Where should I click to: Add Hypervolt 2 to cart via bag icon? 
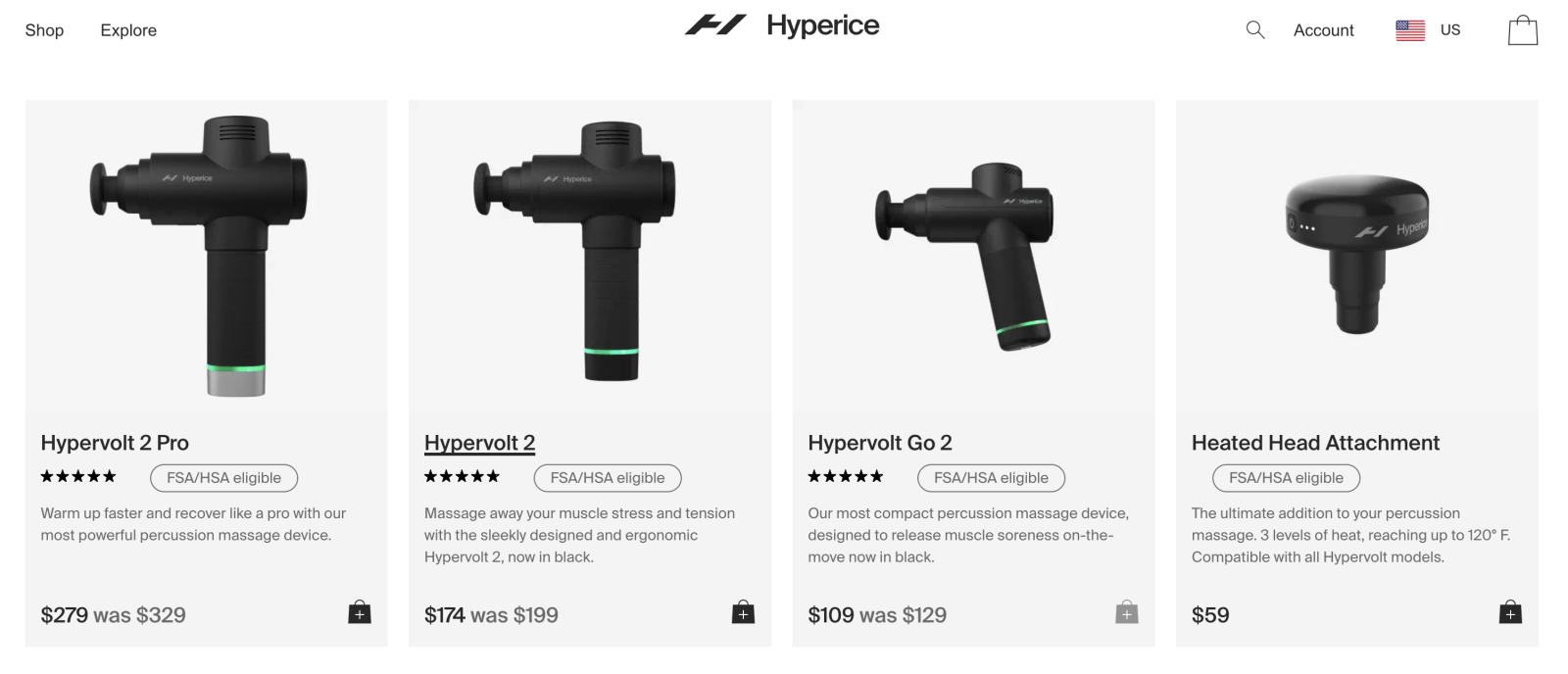[744, 612]
